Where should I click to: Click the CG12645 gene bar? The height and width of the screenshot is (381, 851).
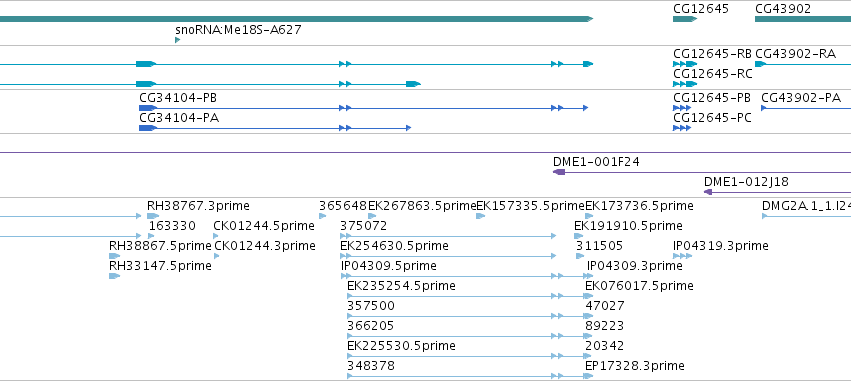click(684, 19)
